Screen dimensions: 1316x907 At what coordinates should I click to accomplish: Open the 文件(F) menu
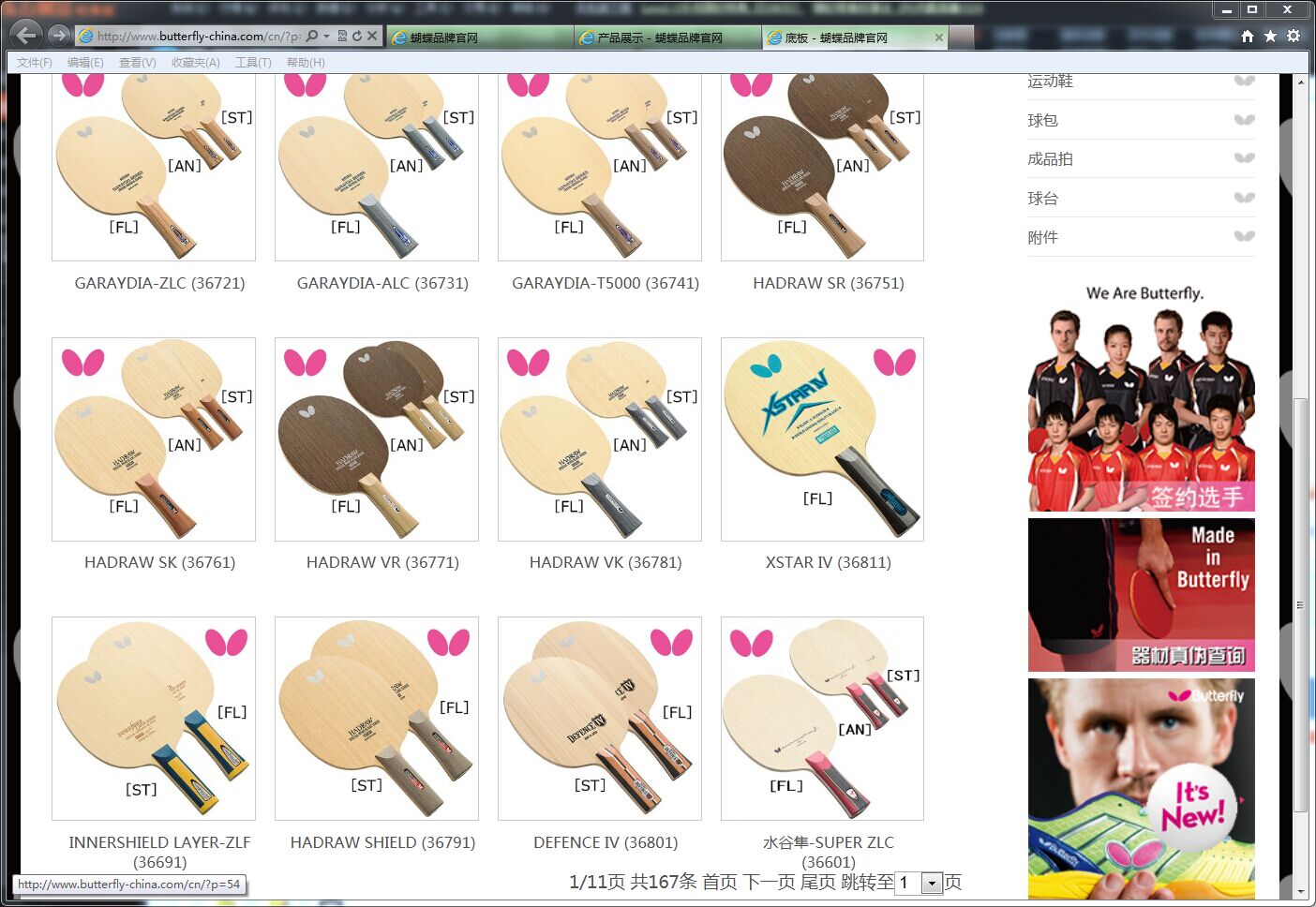[x=35, y=63]
